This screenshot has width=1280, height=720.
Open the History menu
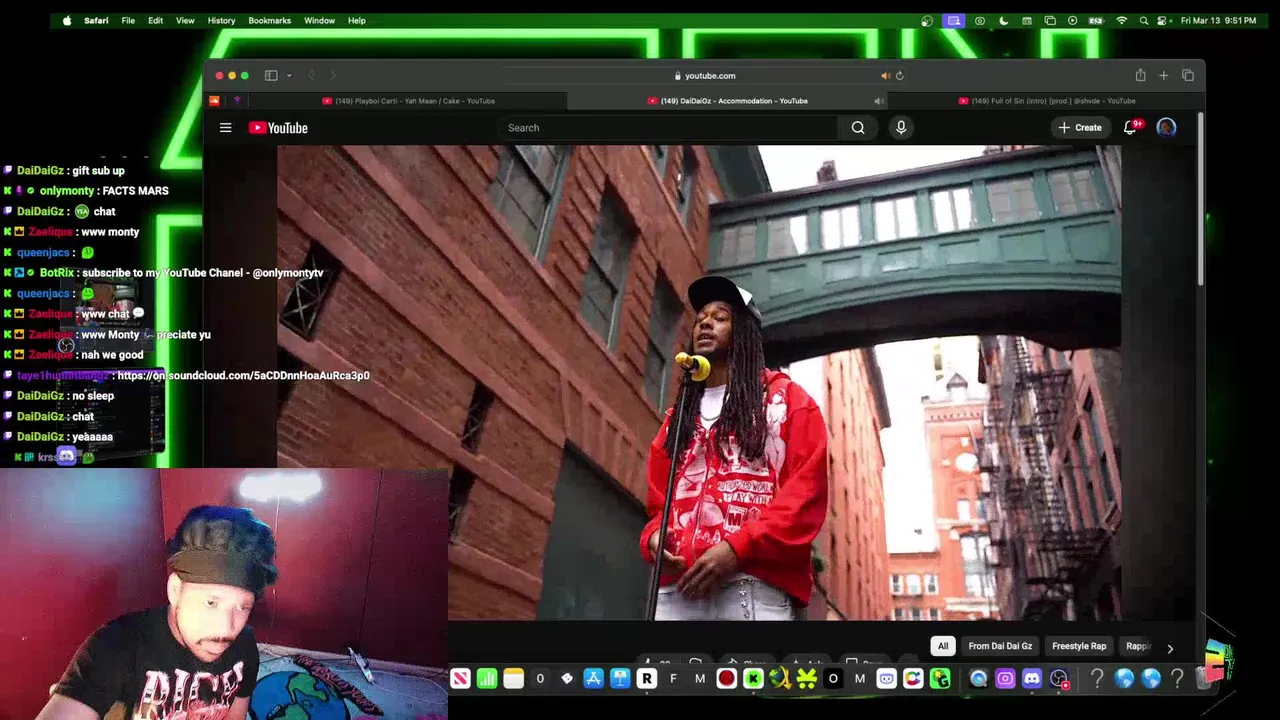[221, 20]
